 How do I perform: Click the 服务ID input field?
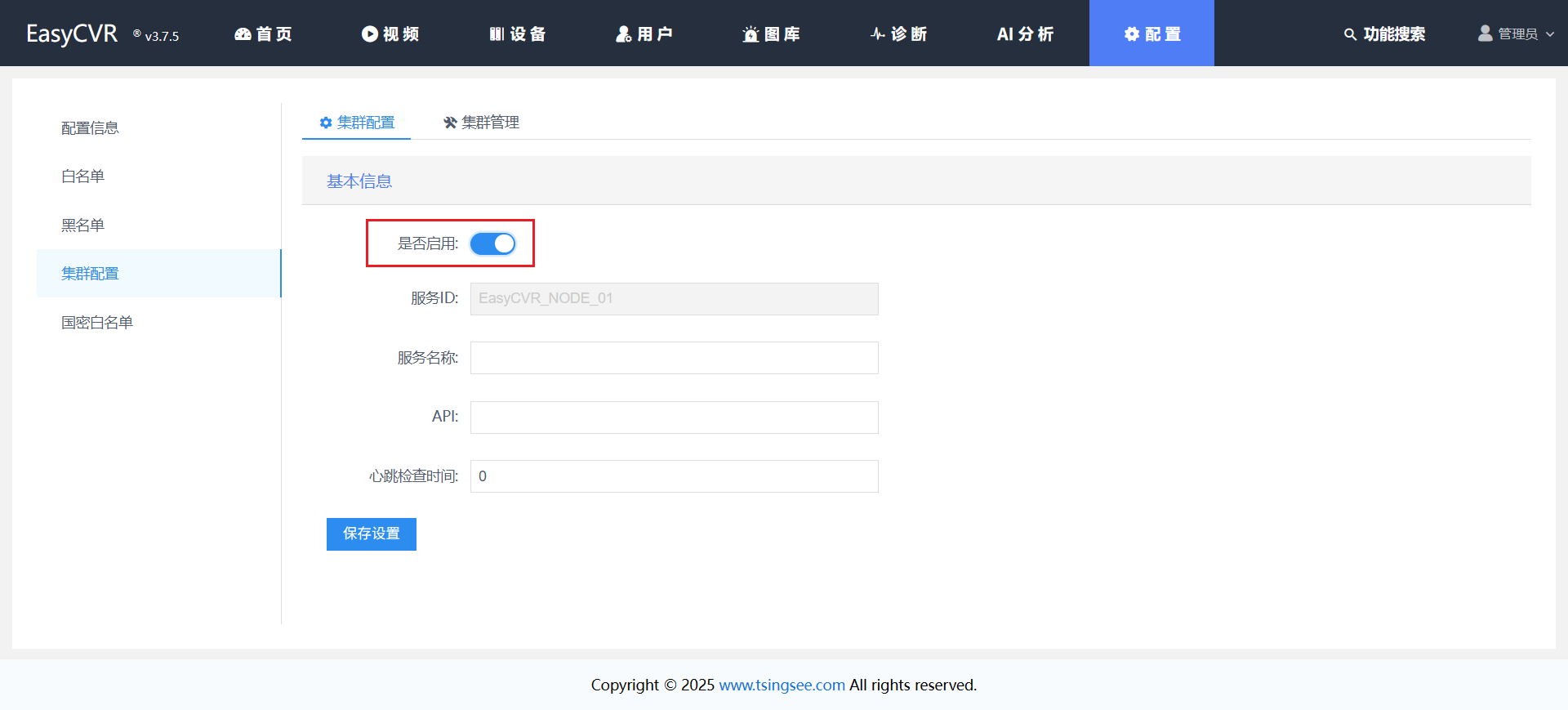click(x=675, y=299)
